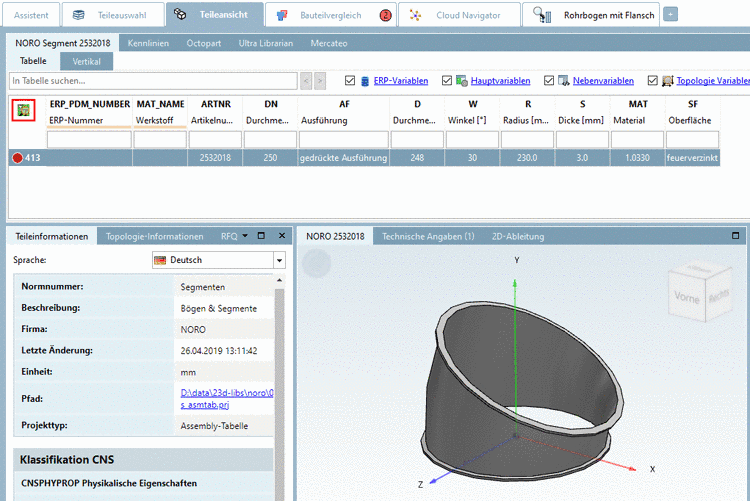Toggle the ERP-Variablen checkbox

(350, 80)
